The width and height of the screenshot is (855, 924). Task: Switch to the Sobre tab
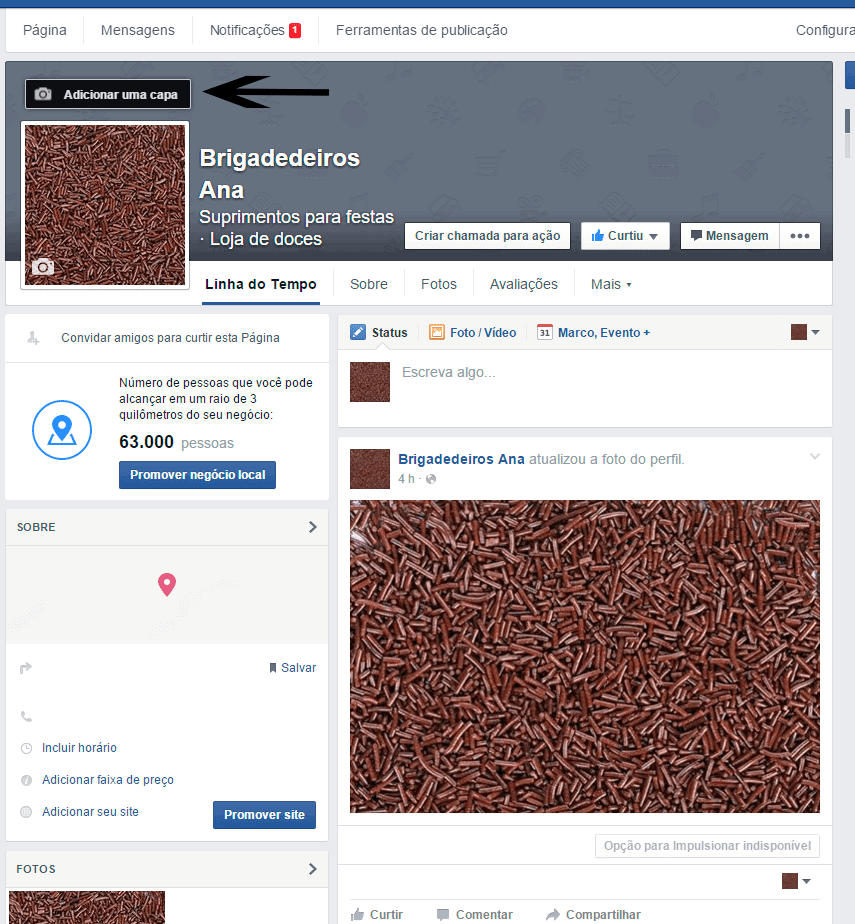(368, 284)
